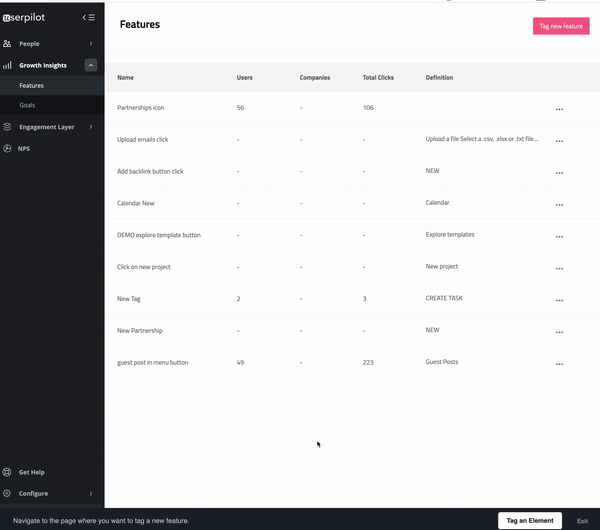Select Goals in the sidebar
Screen dimensions: 600x530
(x=27, y=104)
